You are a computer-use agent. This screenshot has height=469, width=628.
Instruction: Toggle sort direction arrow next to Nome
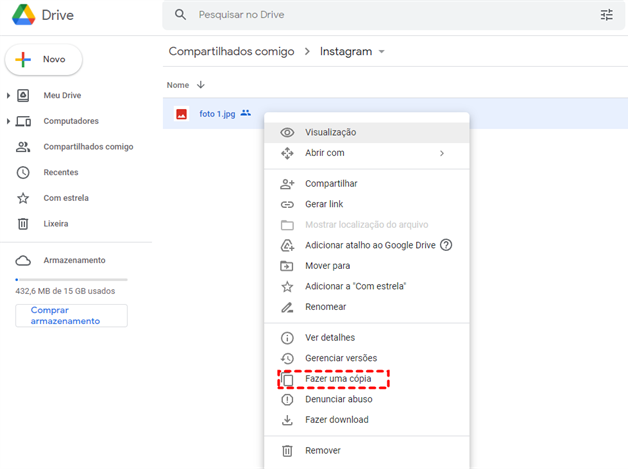click(201, 85)
